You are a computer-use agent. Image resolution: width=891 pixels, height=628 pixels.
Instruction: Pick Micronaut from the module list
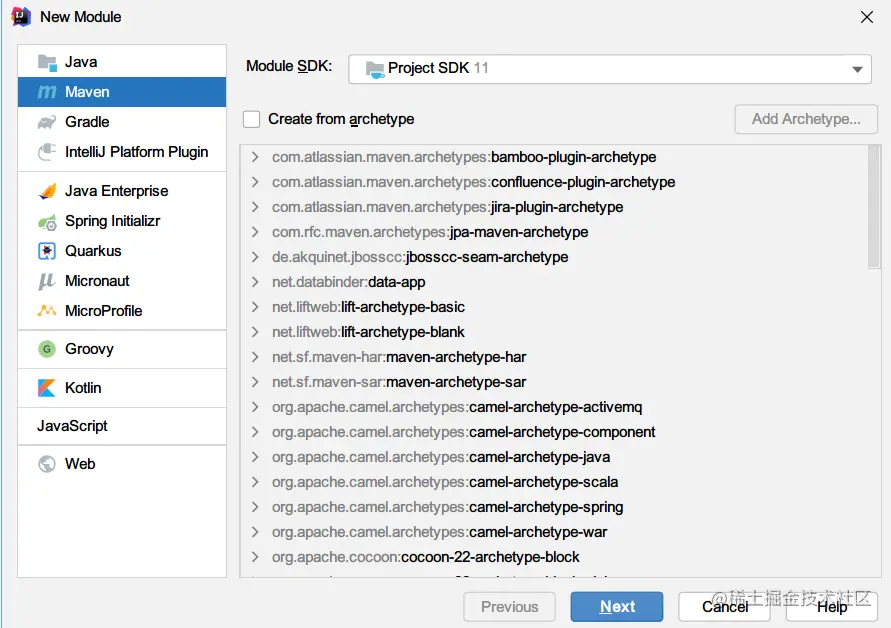click(122, 281)
